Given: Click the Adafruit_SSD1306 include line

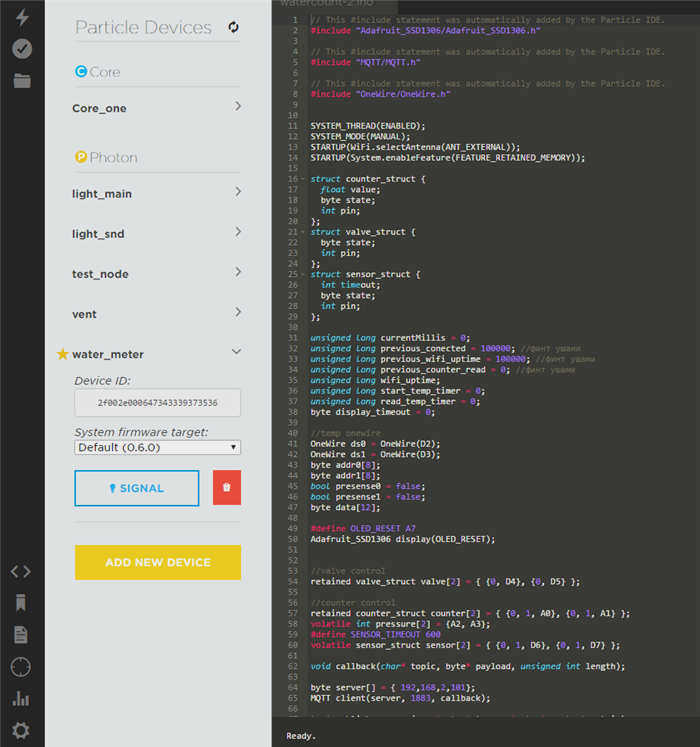Looking at the screenshot, I should [426, 30].
